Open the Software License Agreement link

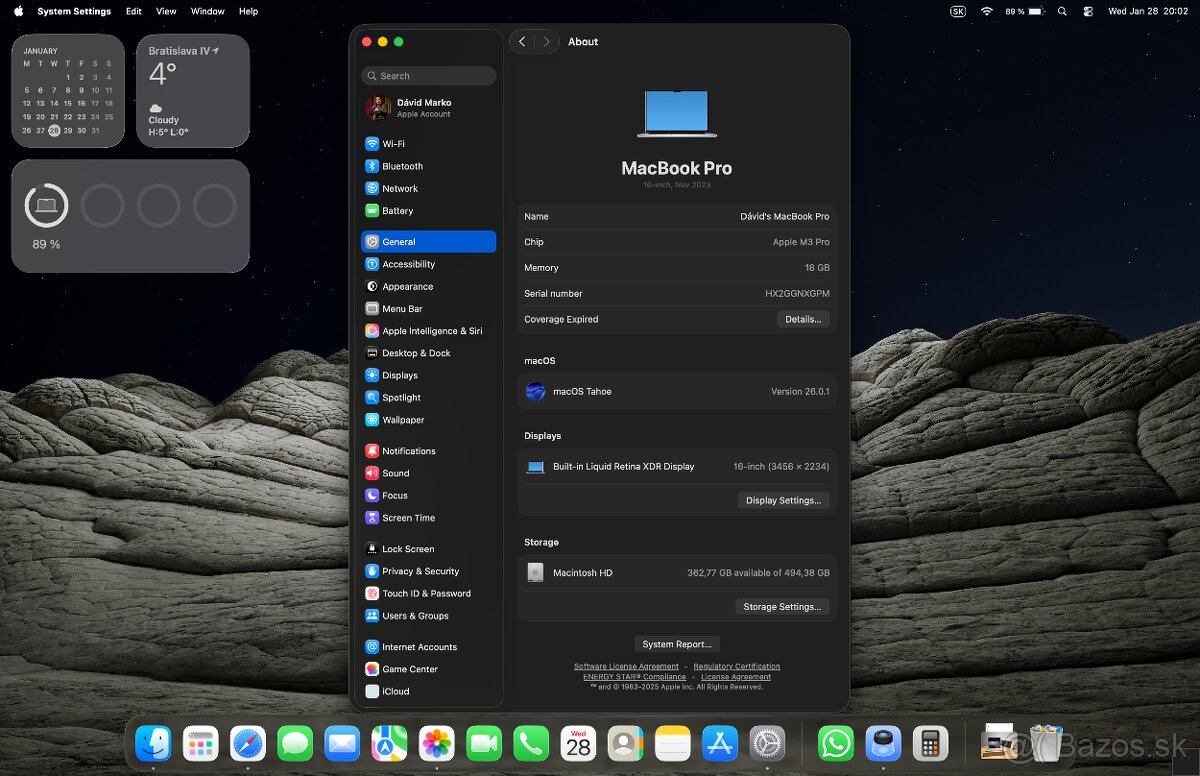click(x=626, y=666)
